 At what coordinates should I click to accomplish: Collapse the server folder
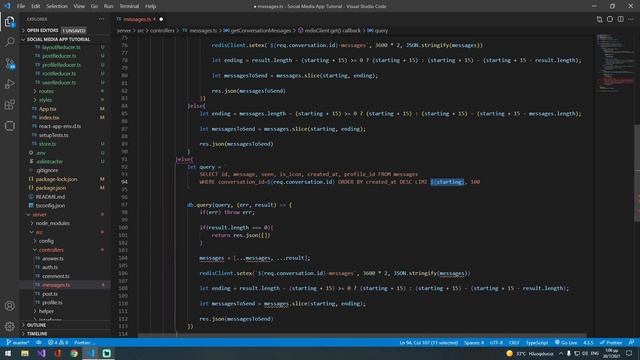[x=39, y=214]
